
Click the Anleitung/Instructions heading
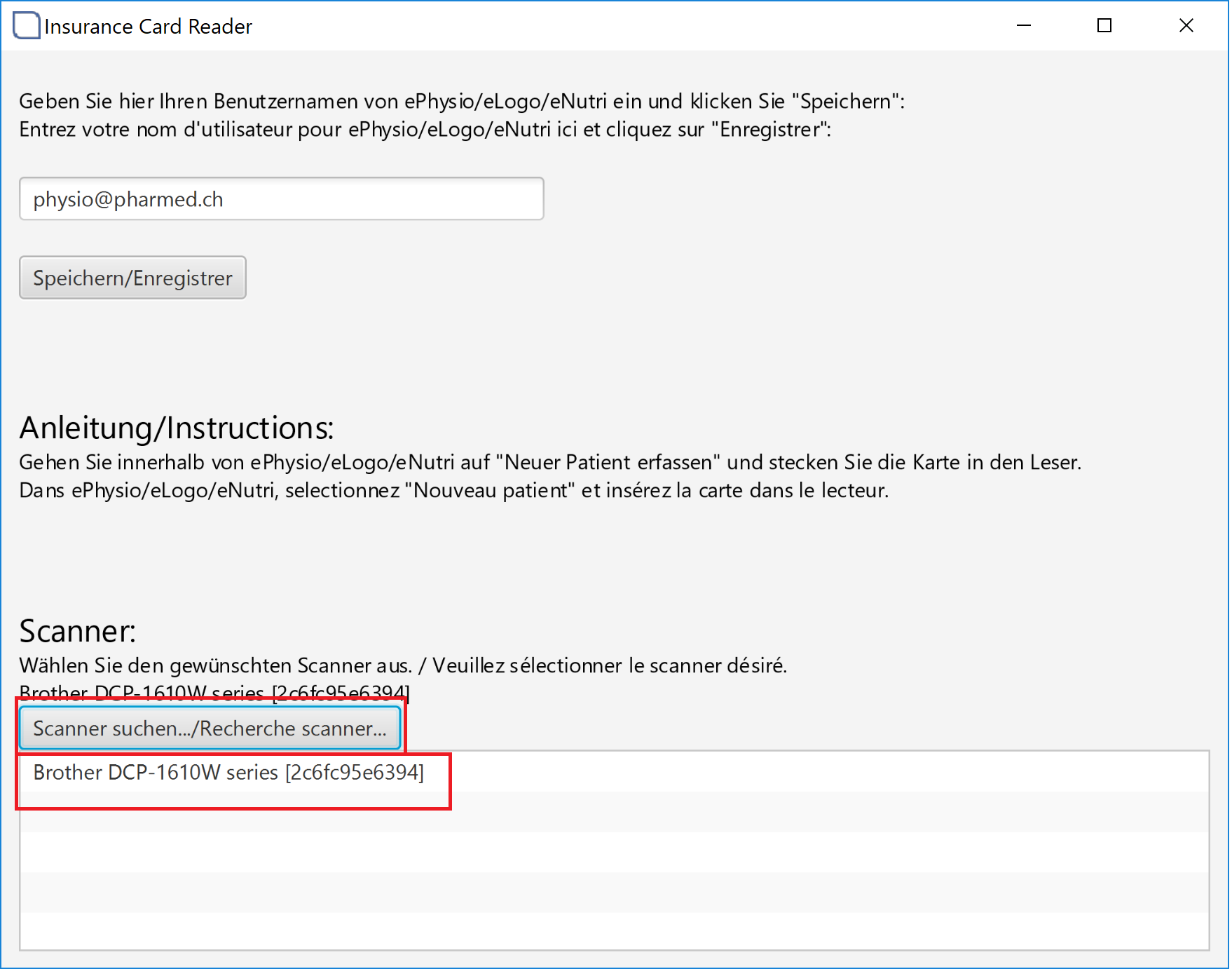point(177,428)
